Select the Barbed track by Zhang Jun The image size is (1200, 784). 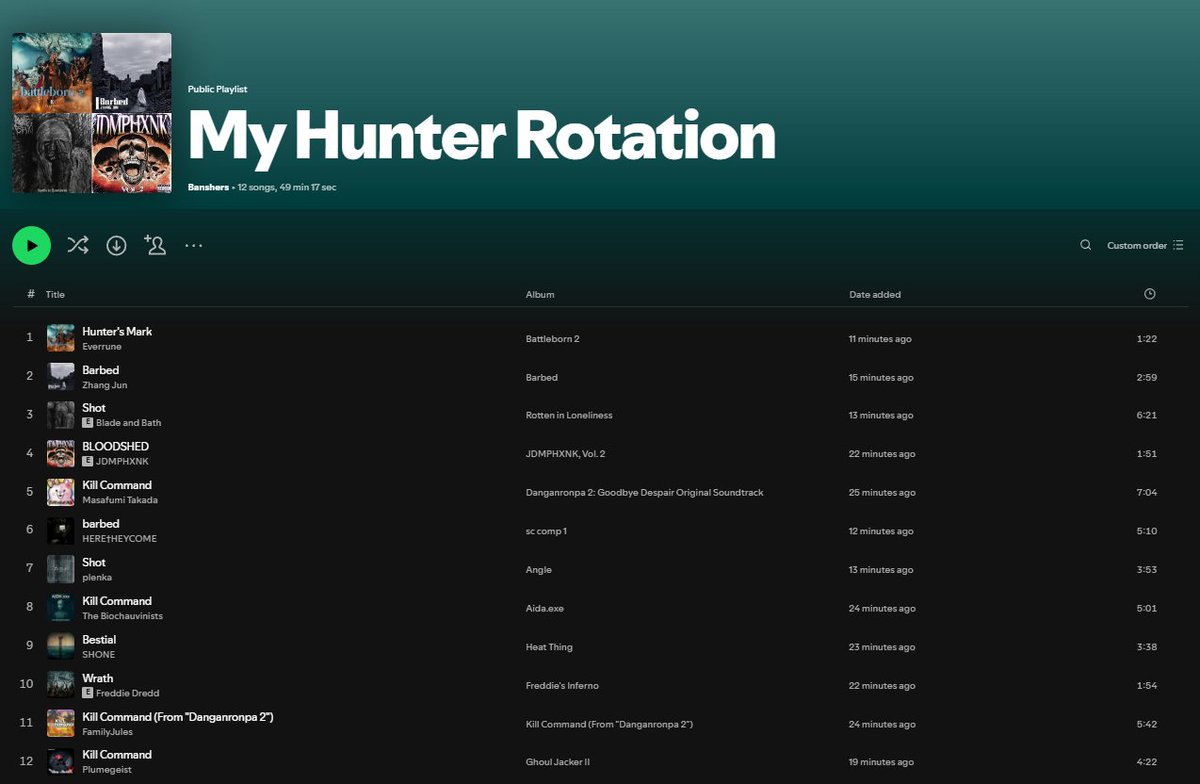[100, 370]
